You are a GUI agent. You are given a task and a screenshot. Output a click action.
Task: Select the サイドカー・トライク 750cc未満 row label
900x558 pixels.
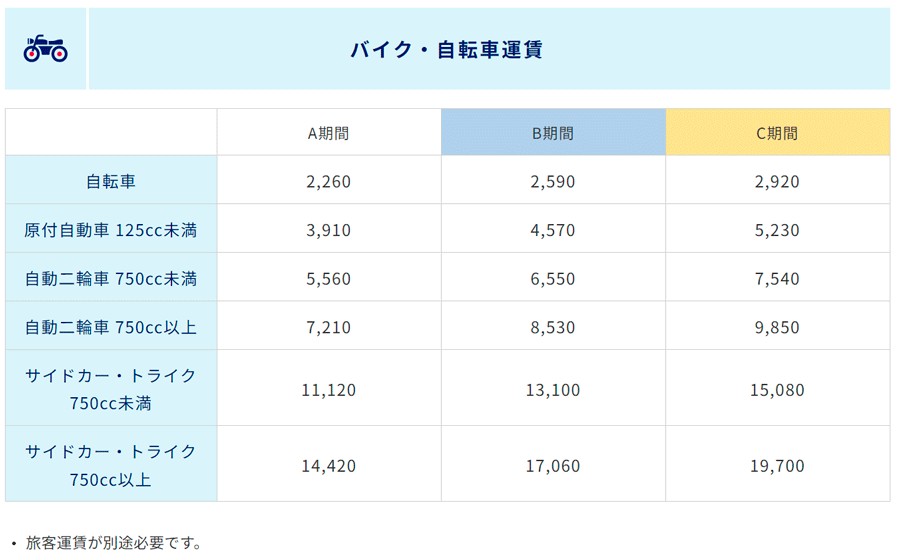pos(111,389)
